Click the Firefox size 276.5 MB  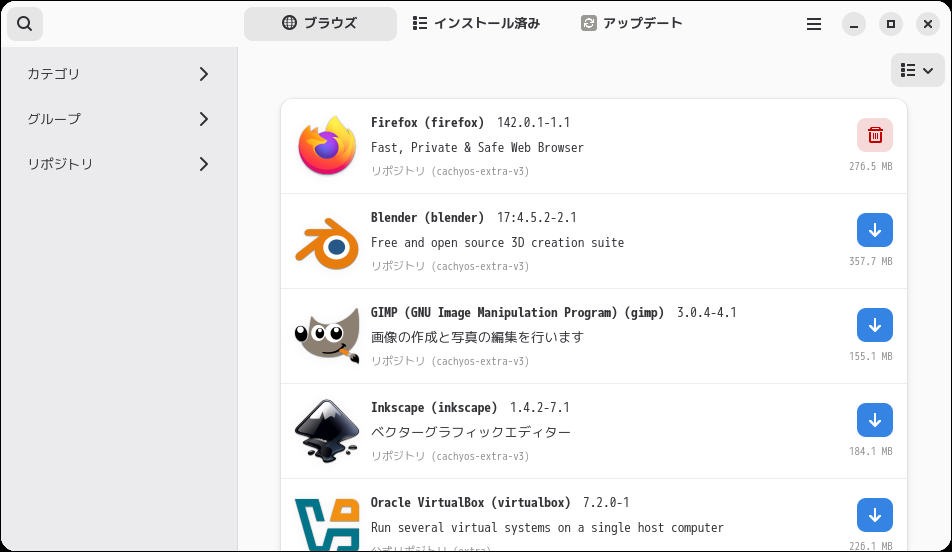(871, 166)
